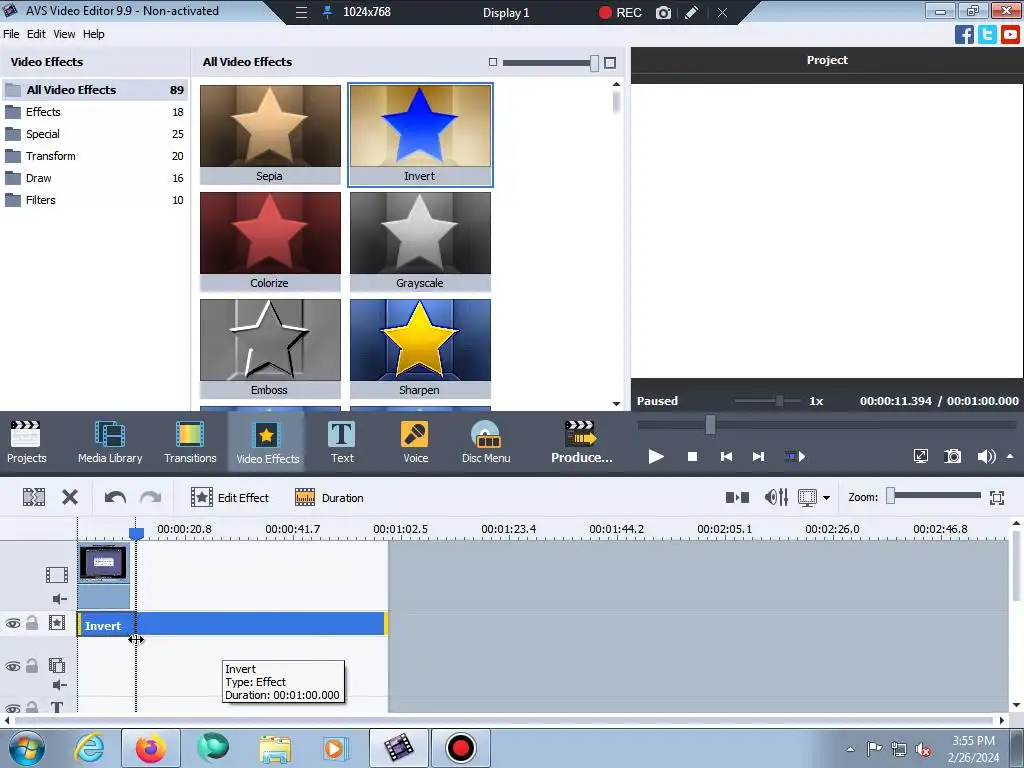The image size is (1024, 768).
Task: Select the Effects category folder
Action: [x=95, y=112]
